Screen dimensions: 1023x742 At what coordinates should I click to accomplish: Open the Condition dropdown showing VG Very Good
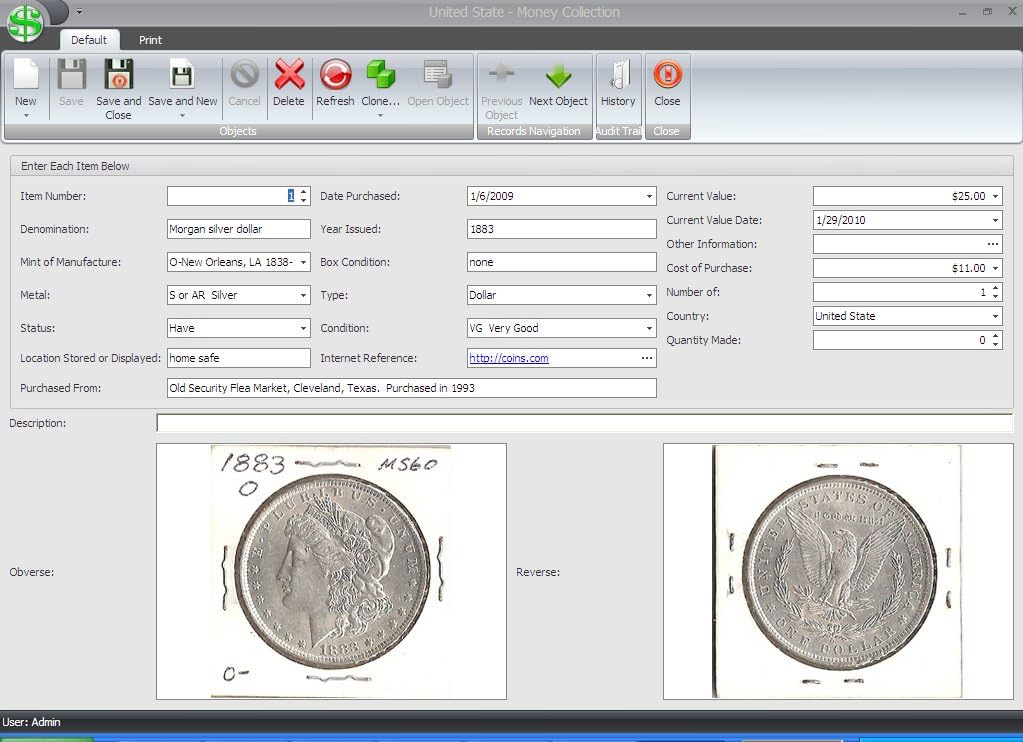pos(648,328)
